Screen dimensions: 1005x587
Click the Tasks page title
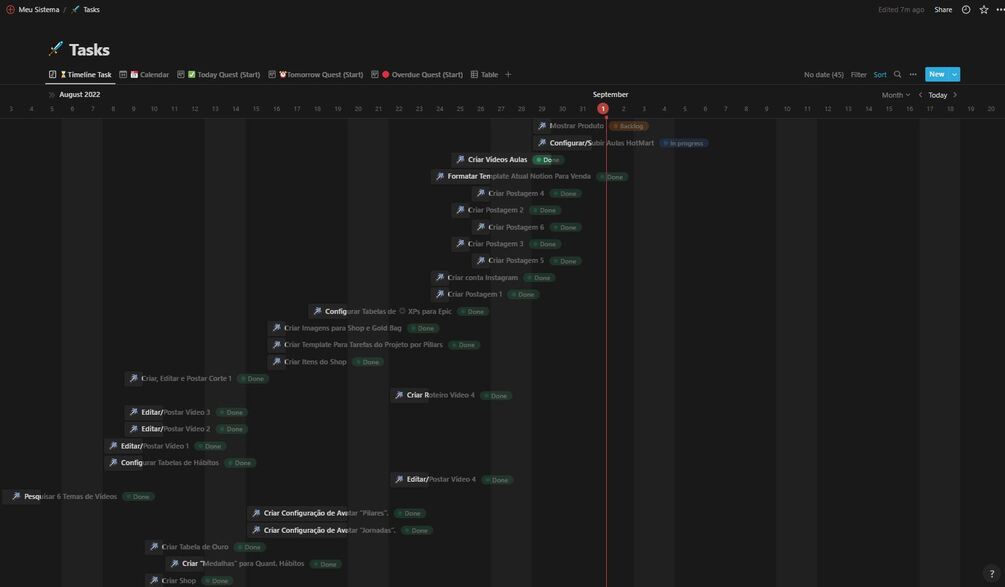point(89,49)
